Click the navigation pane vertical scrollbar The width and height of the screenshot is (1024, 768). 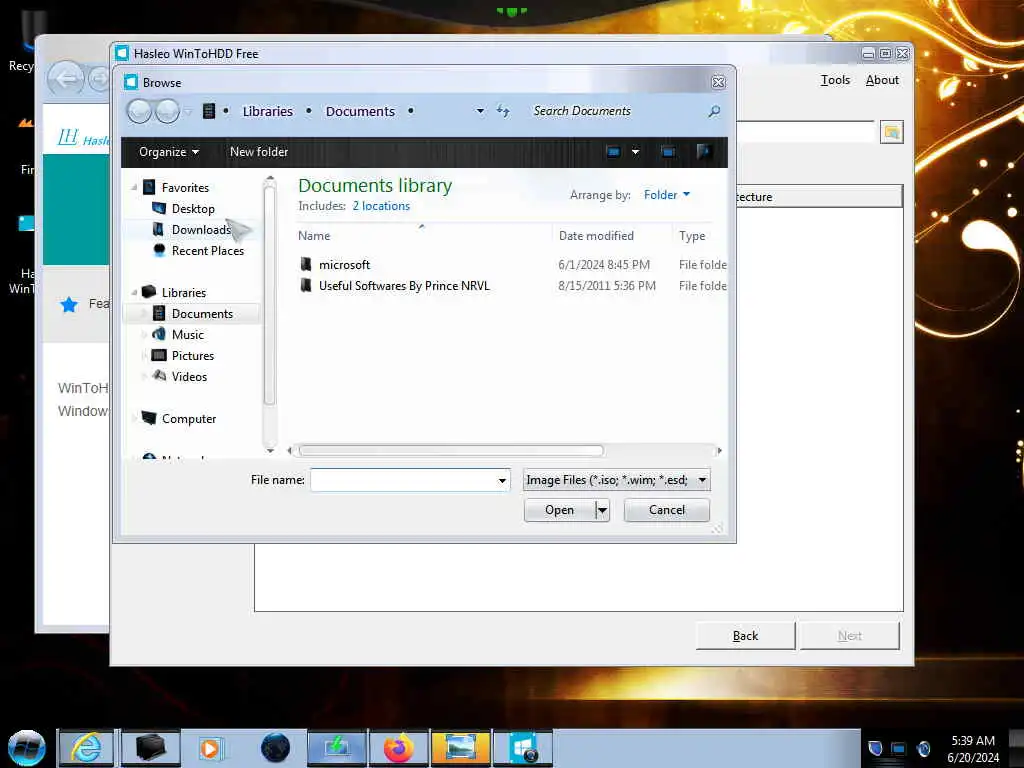coord(270,294)
